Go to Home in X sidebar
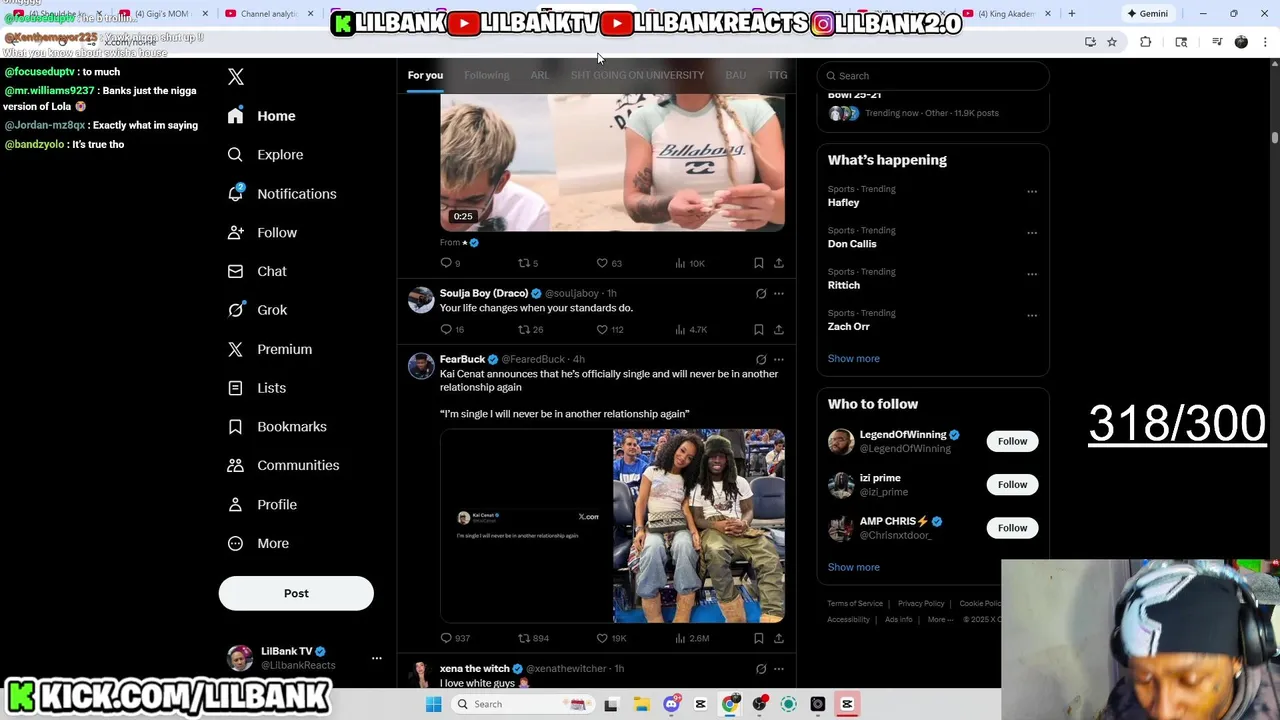Image resolution: width=1280 pixels, height=720 pixels. pos(262,116)
